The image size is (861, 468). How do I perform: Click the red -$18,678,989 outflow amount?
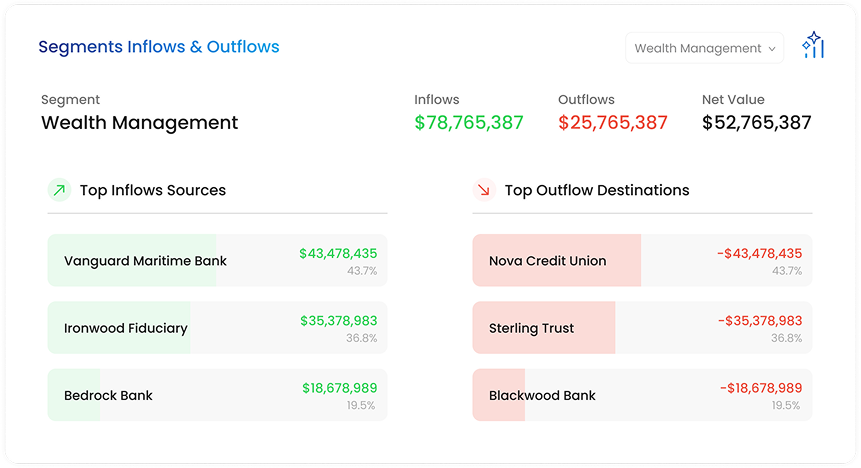pyautogui.click(x=761, y=388)
